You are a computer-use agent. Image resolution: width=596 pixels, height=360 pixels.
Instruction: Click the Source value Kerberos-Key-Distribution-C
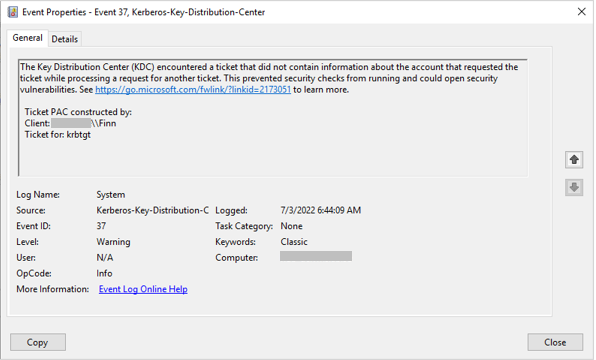(x=152, y=211)
